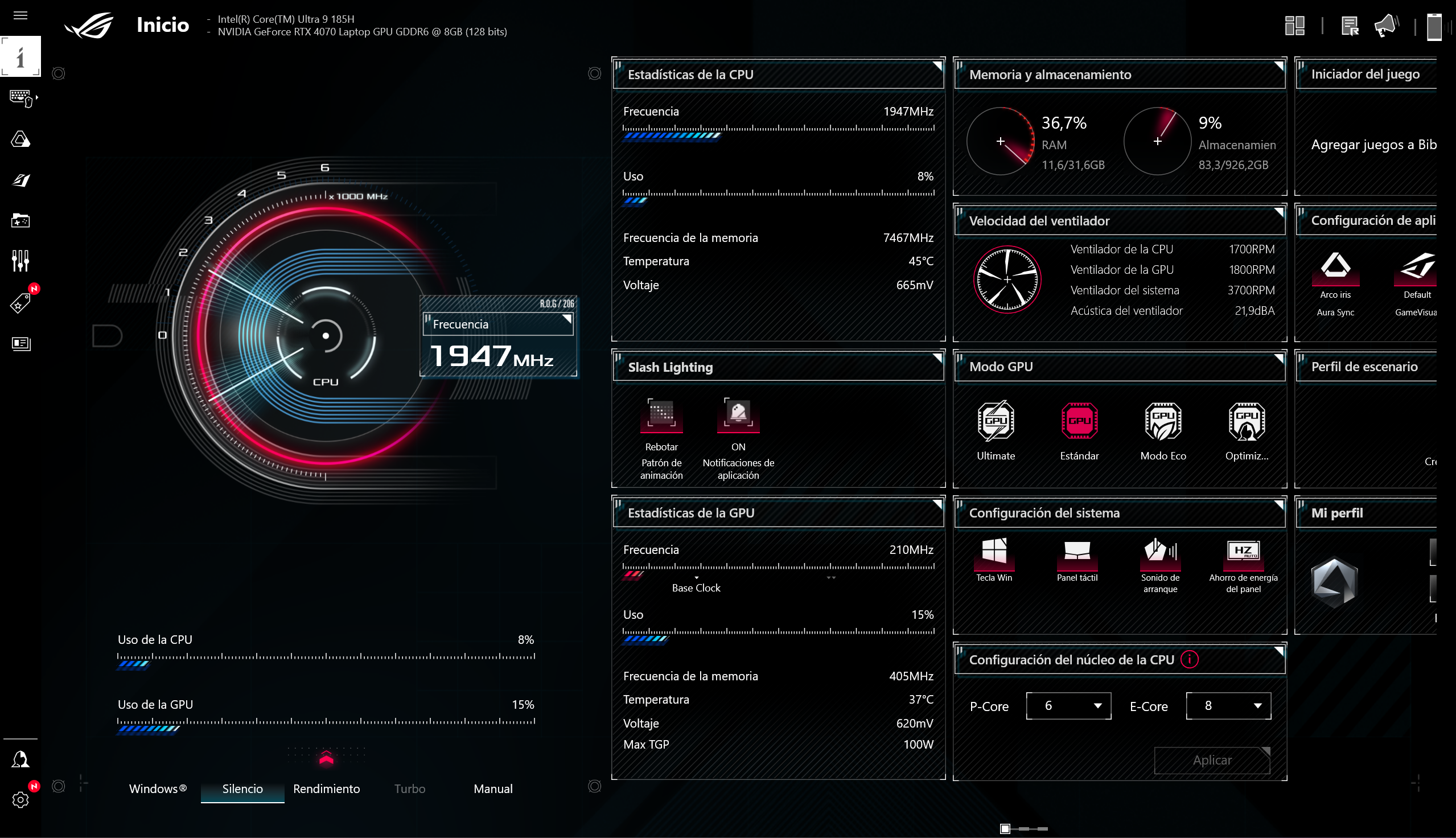Open Aura Sync from the left sidebar
1456x838 pixels.
20,139
